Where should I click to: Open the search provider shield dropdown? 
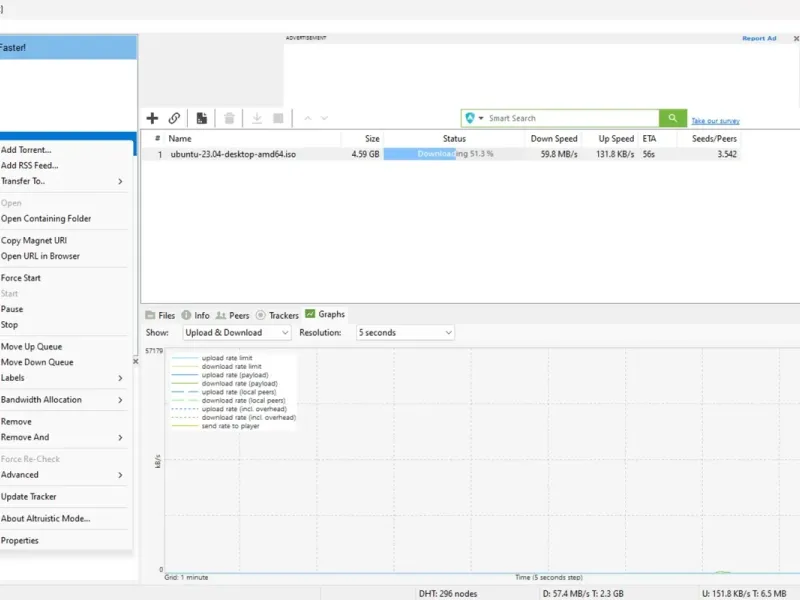pyautogui.click(x=474, y=118)
